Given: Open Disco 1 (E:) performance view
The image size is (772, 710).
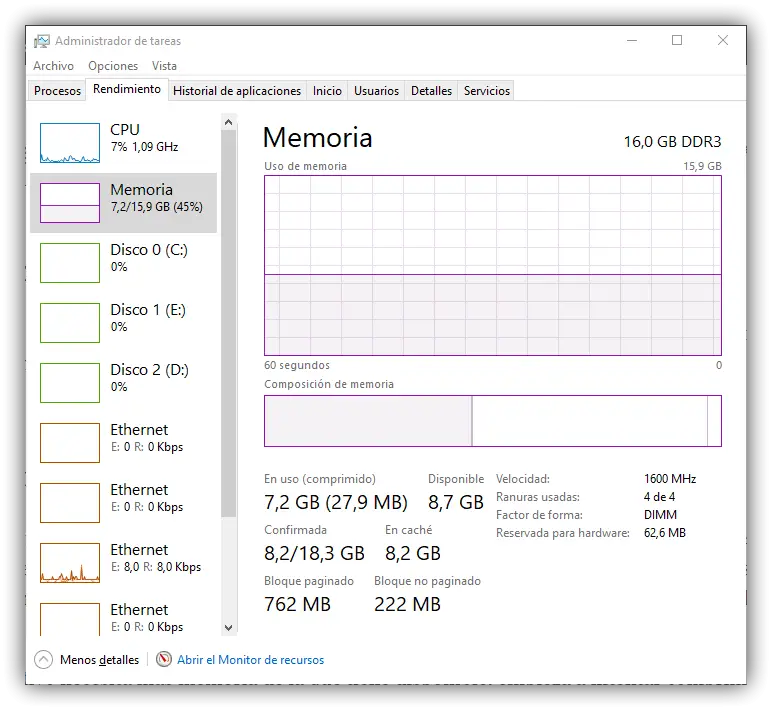Looking at the screenshot, I should point(148,317).
